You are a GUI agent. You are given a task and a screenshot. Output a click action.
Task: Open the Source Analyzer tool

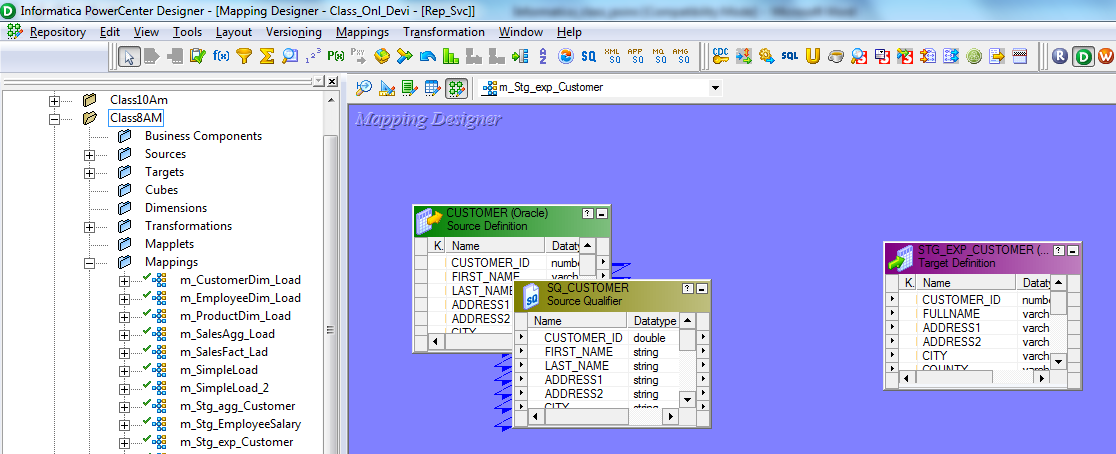pos(364,88)
